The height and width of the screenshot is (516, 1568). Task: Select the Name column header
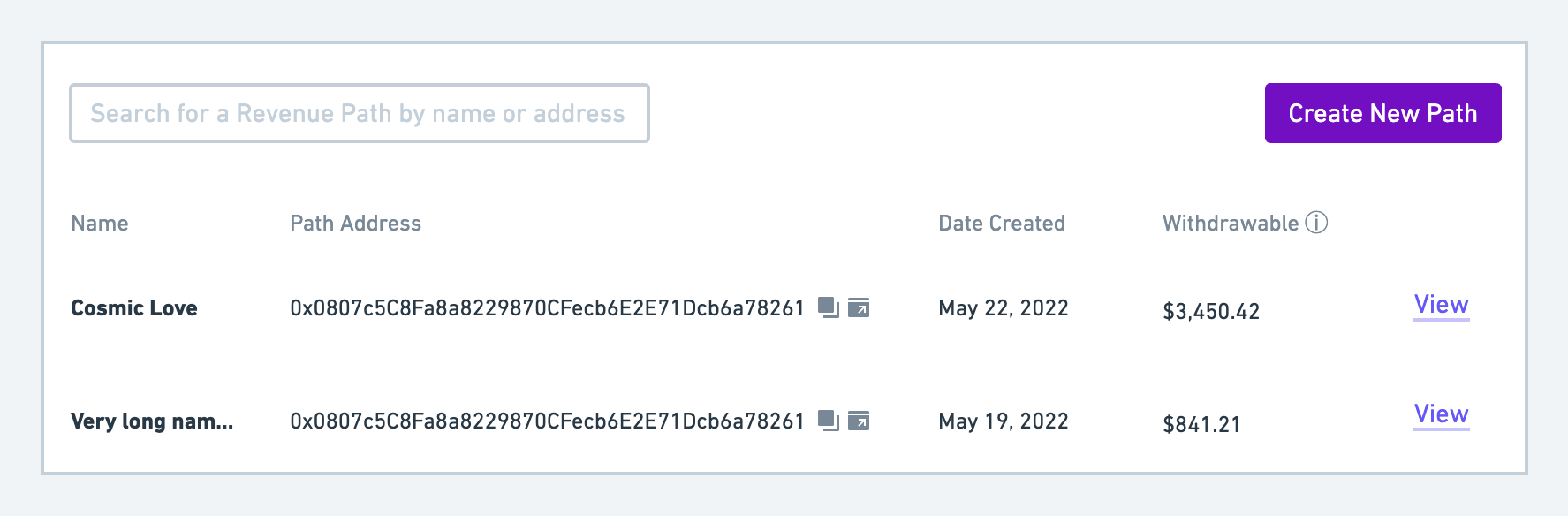pos(100,224)
